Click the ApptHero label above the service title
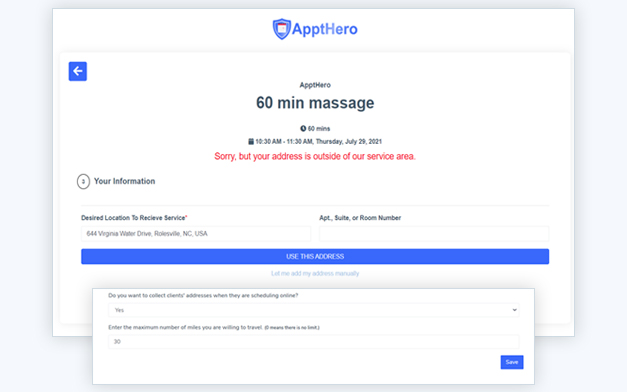 [x=315, y=85]
